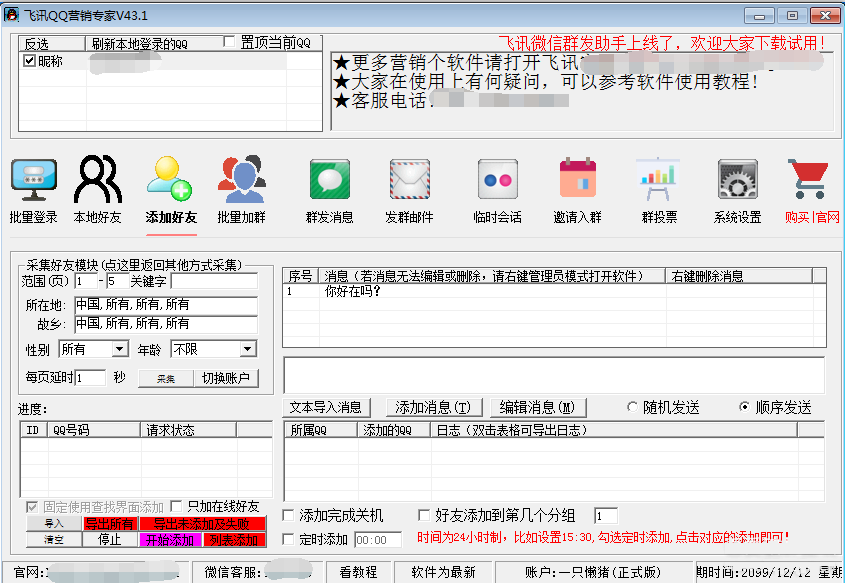
Task: Click the 群投票 group vote icon
Action: click(658, 181)
